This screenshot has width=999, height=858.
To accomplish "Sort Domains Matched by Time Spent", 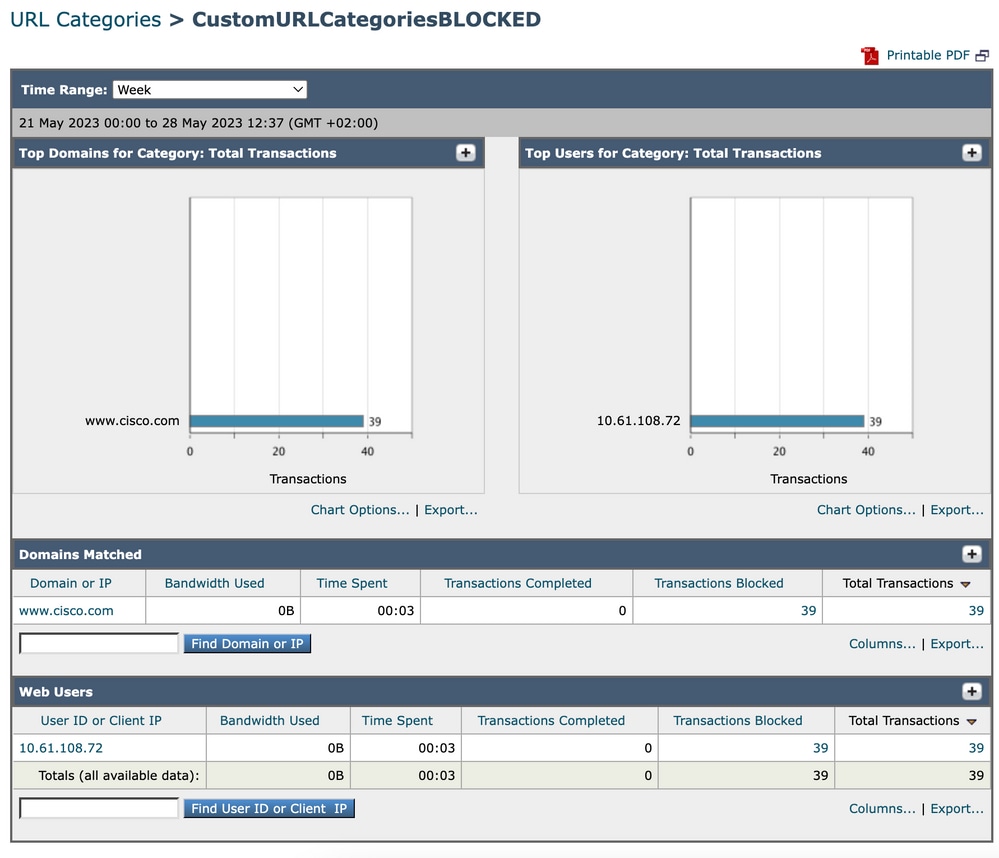I will point(352,583).
